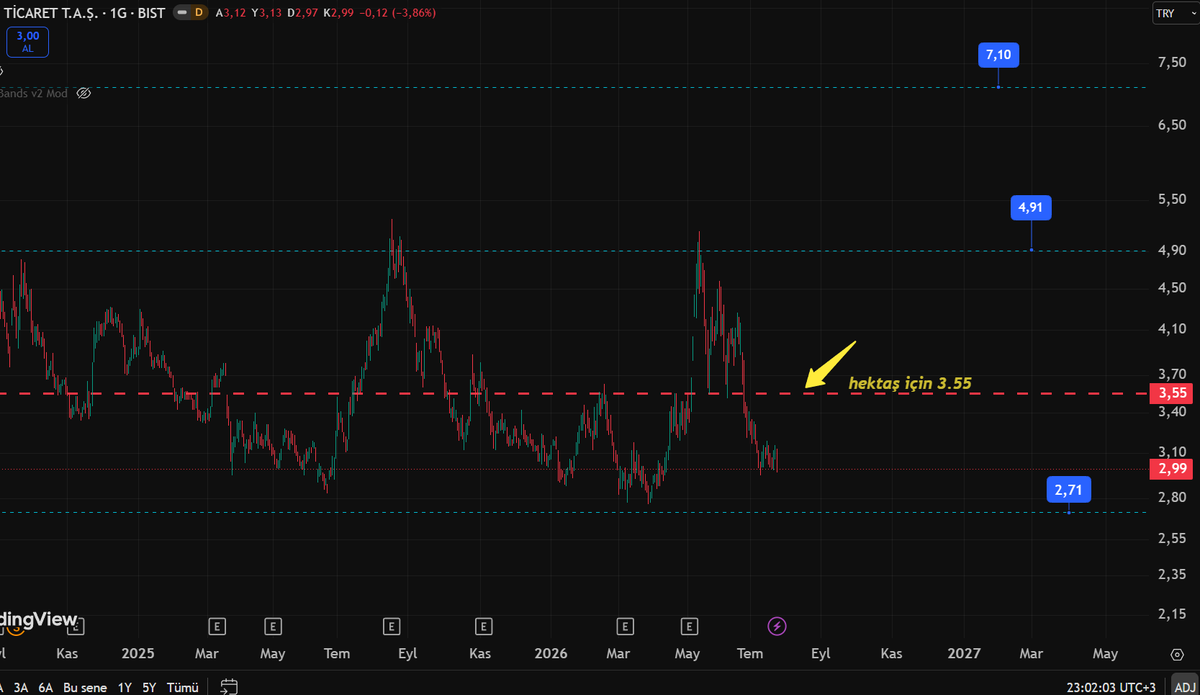This screenshot has width=1200, height=695.
Task: Click earnings E marker above May 2025
Action: tap(272, 627)
